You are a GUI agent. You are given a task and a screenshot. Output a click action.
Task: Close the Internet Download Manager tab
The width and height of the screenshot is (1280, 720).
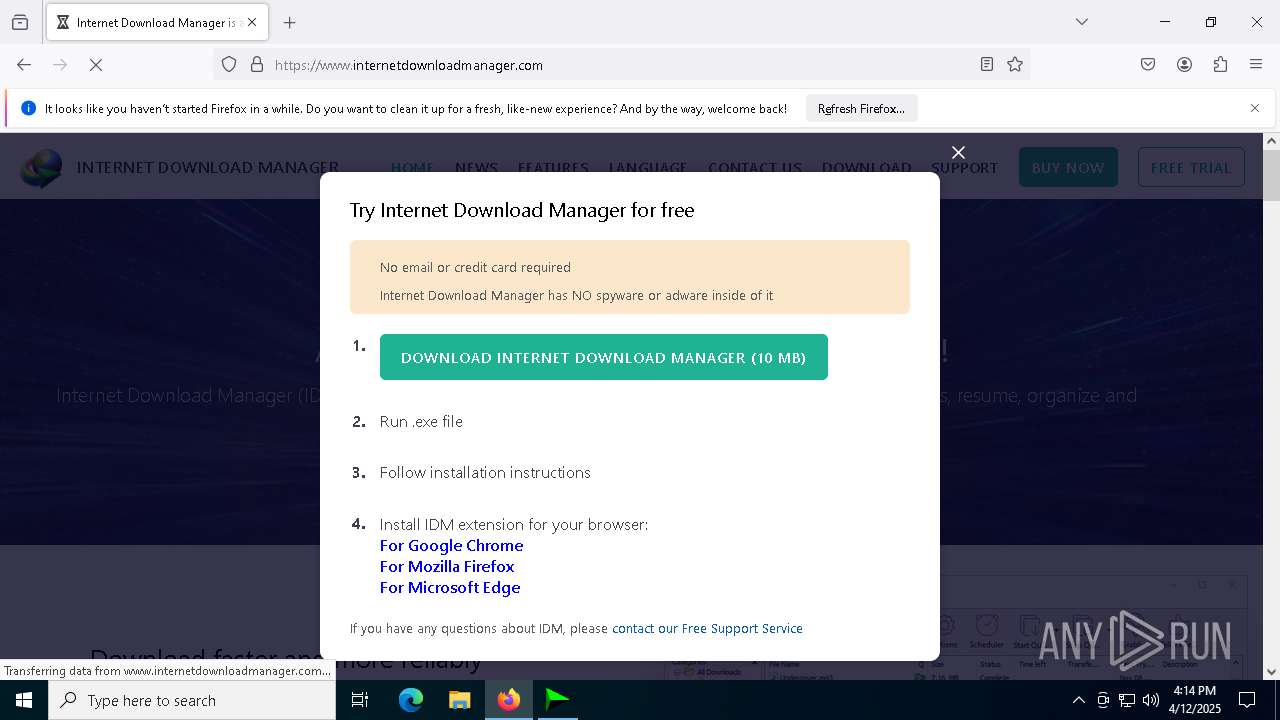pyautogui.click(x=252, y=22)
